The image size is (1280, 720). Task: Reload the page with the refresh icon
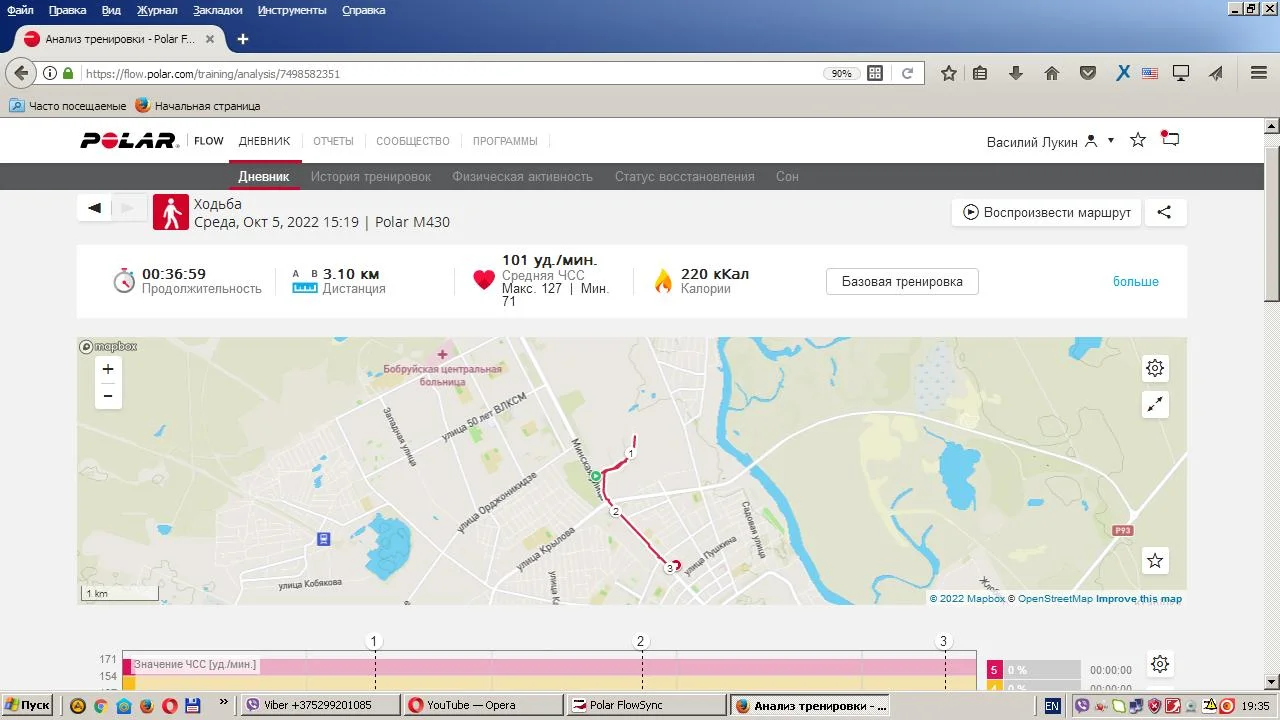[907, 73]
